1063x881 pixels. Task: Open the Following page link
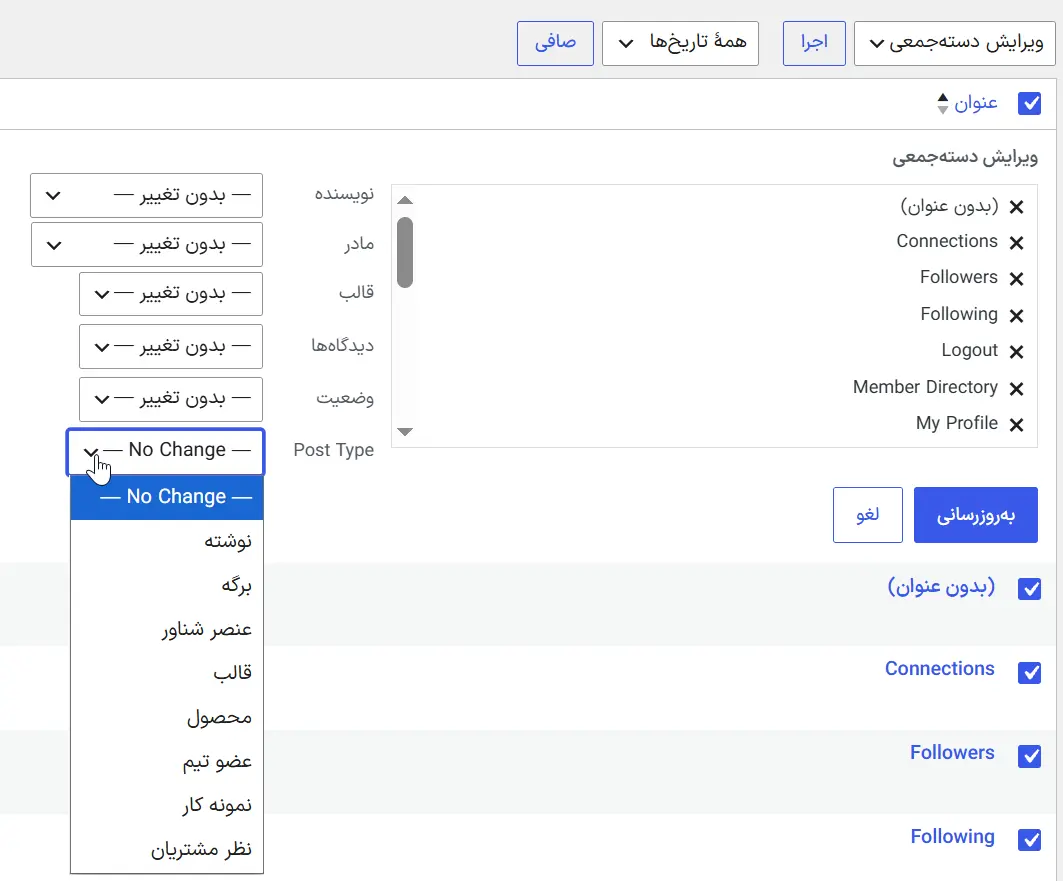(952, 837)
